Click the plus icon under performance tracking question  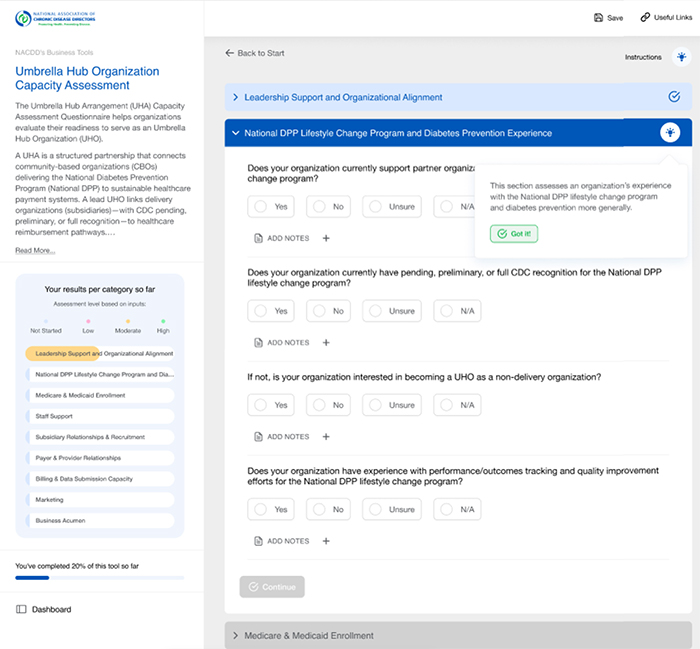coord(326,541)
